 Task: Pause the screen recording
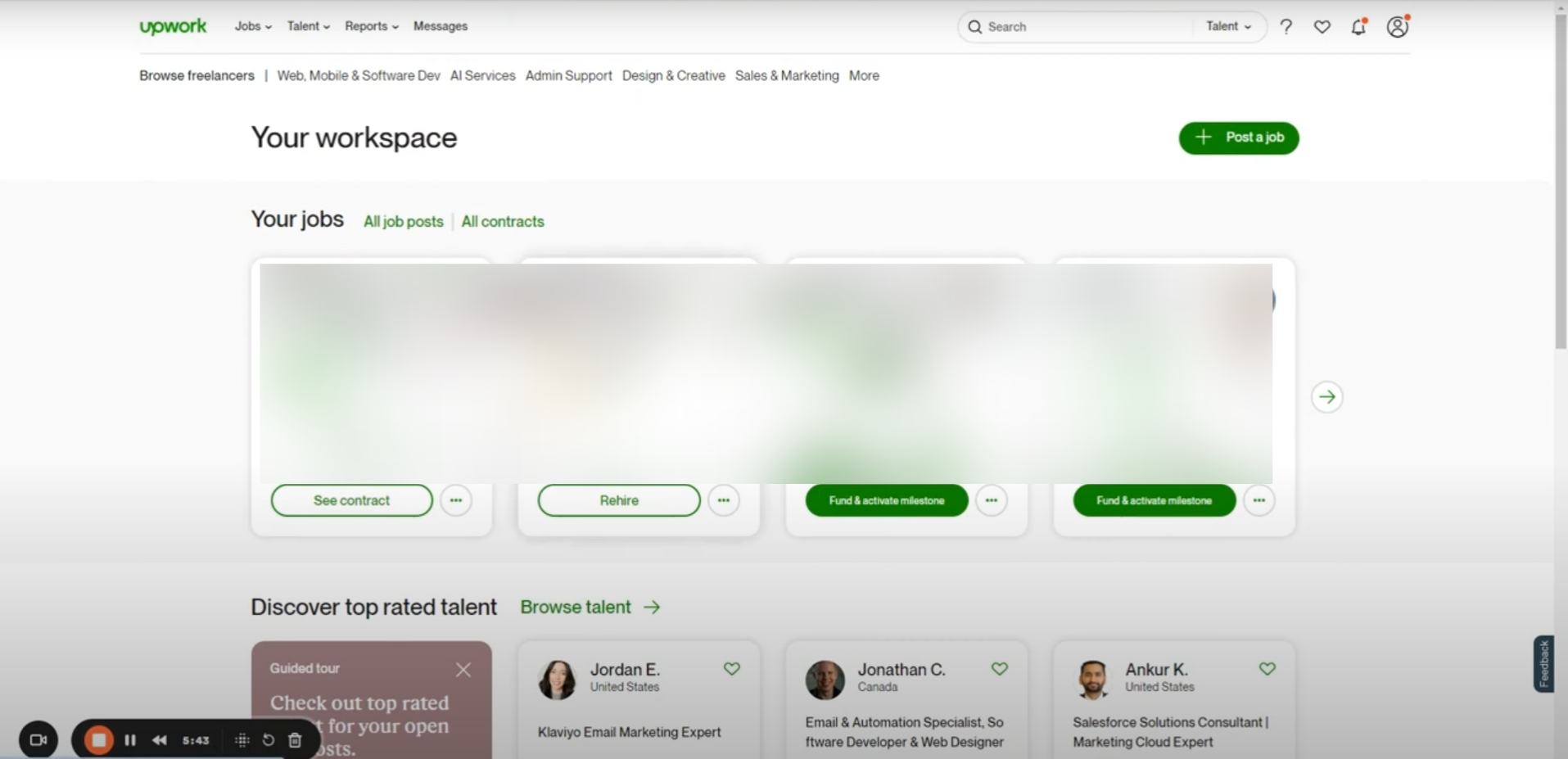[x=130, y=740]
